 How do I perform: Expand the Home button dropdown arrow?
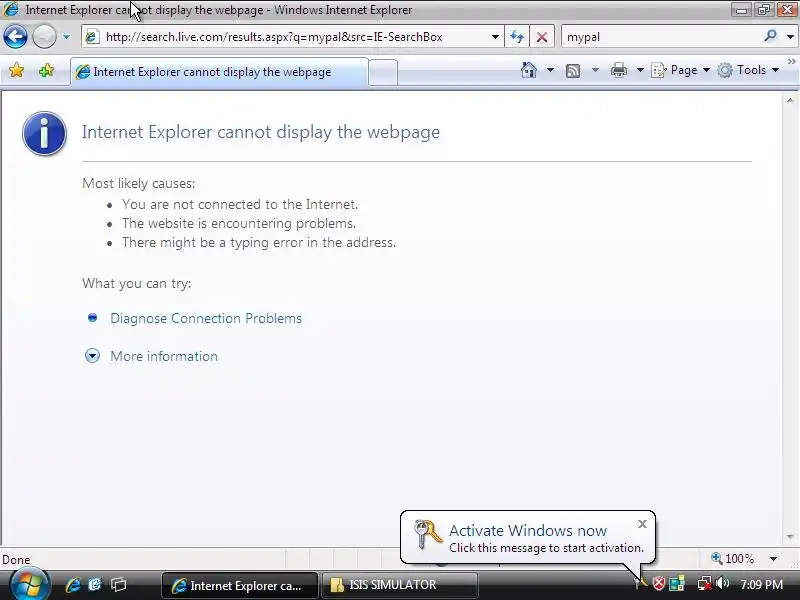550,70
